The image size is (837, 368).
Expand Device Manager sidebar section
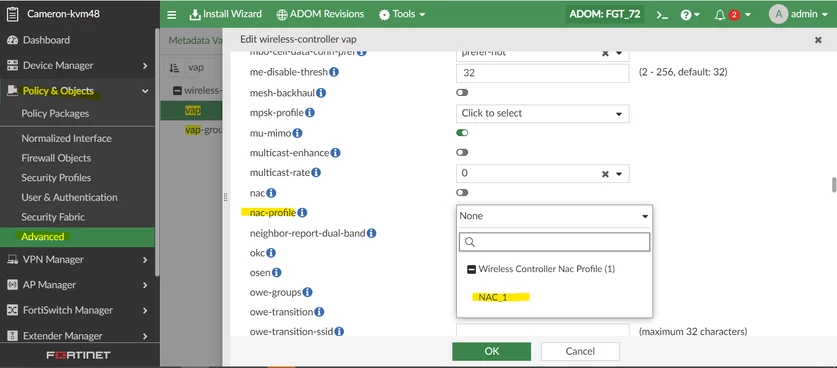click(x=145, y=66)
